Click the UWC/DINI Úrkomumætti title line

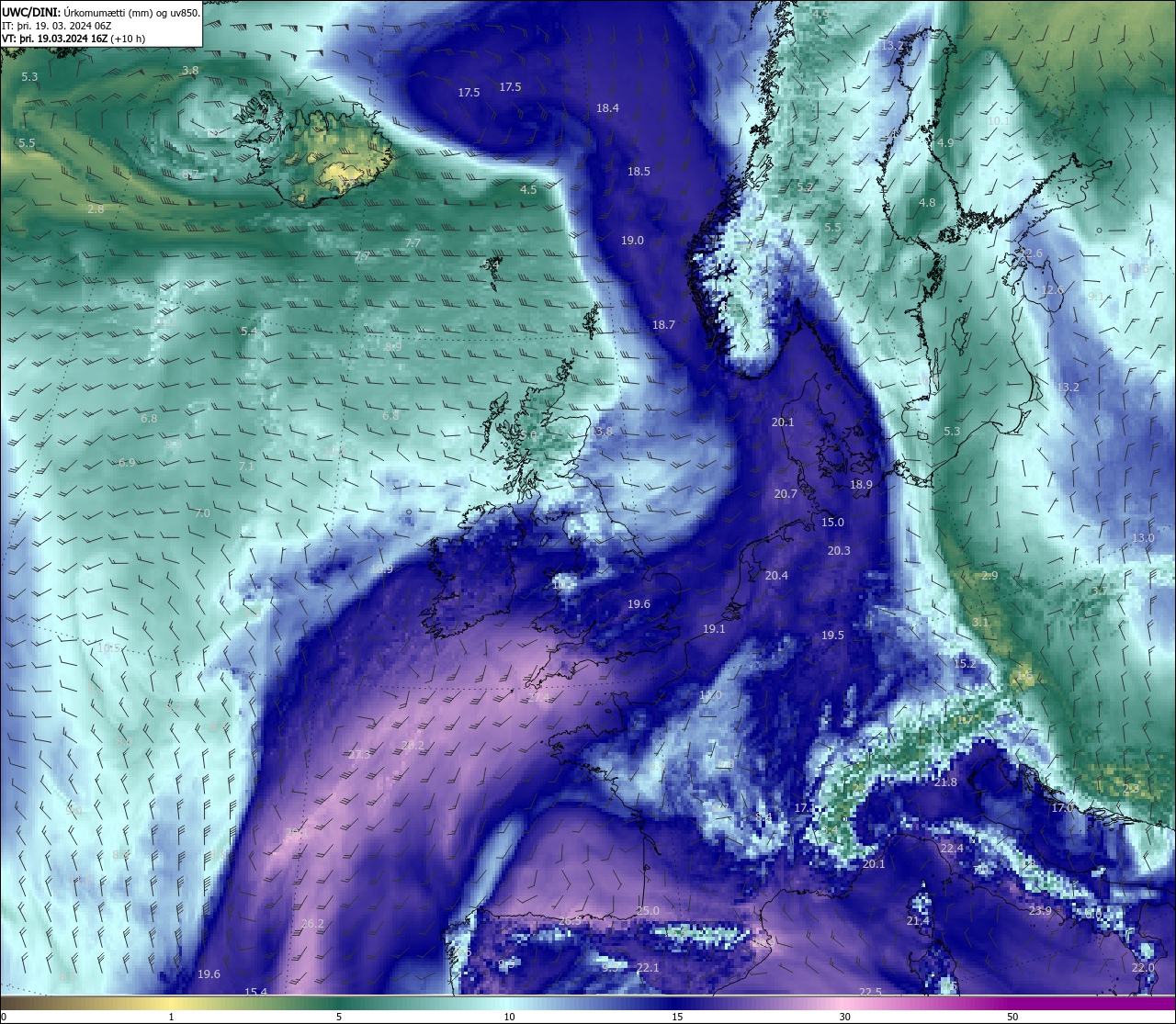[x=101, y=12]
